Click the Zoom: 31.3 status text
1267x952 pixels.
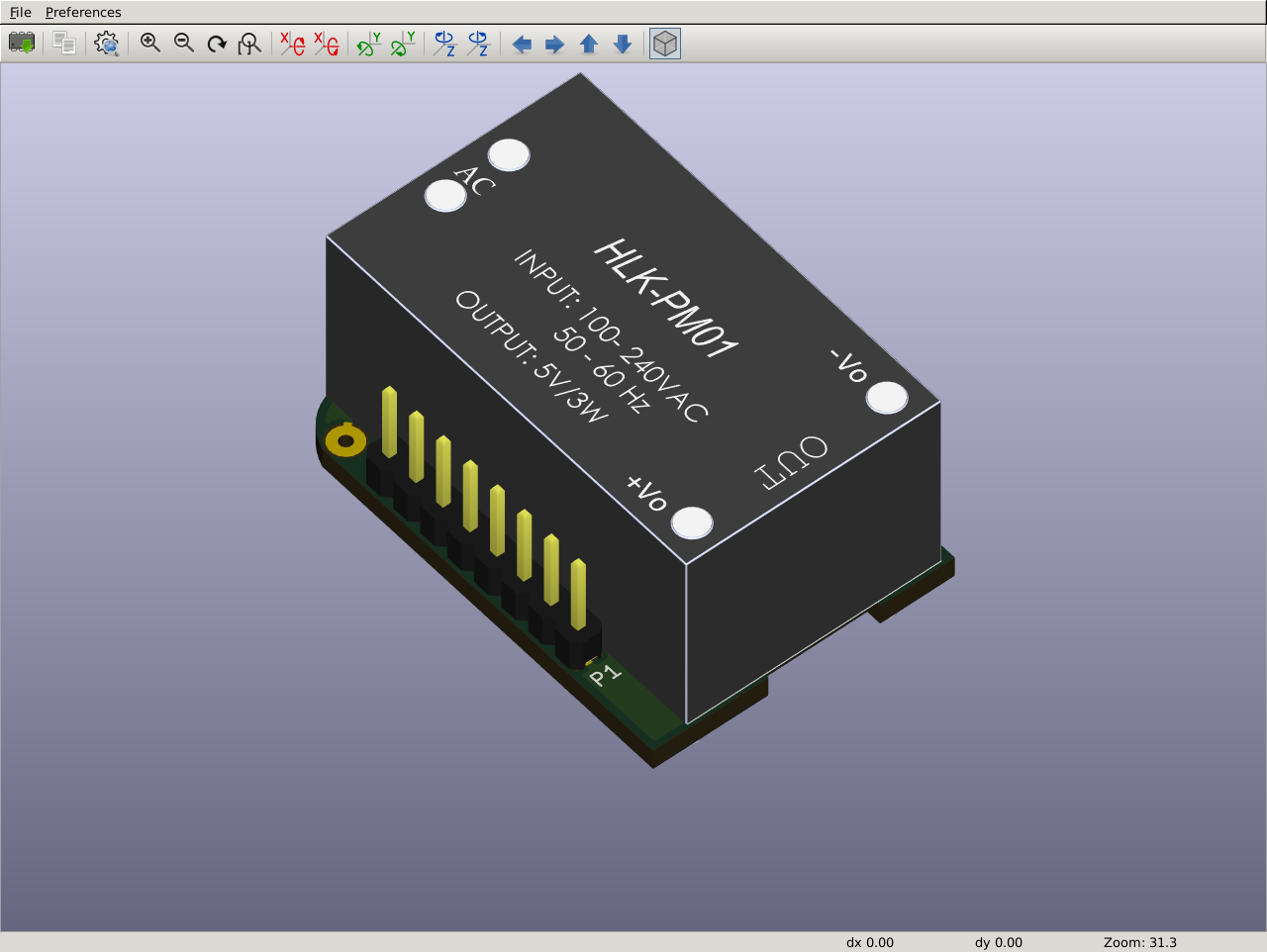pos(1140,942)
